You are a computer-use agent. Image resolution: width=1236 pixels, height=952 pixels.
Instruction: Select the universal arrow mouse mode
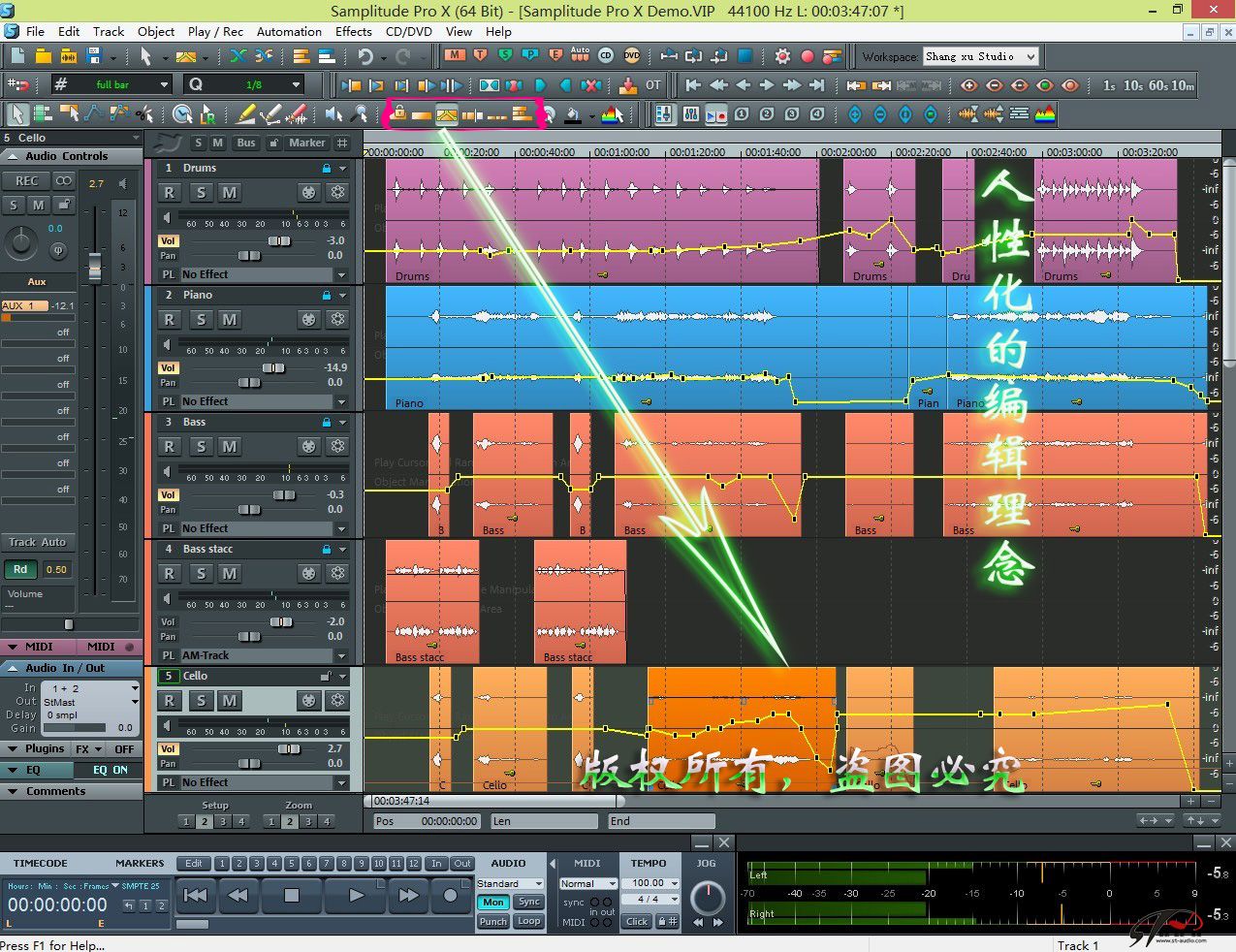[16, 114]
